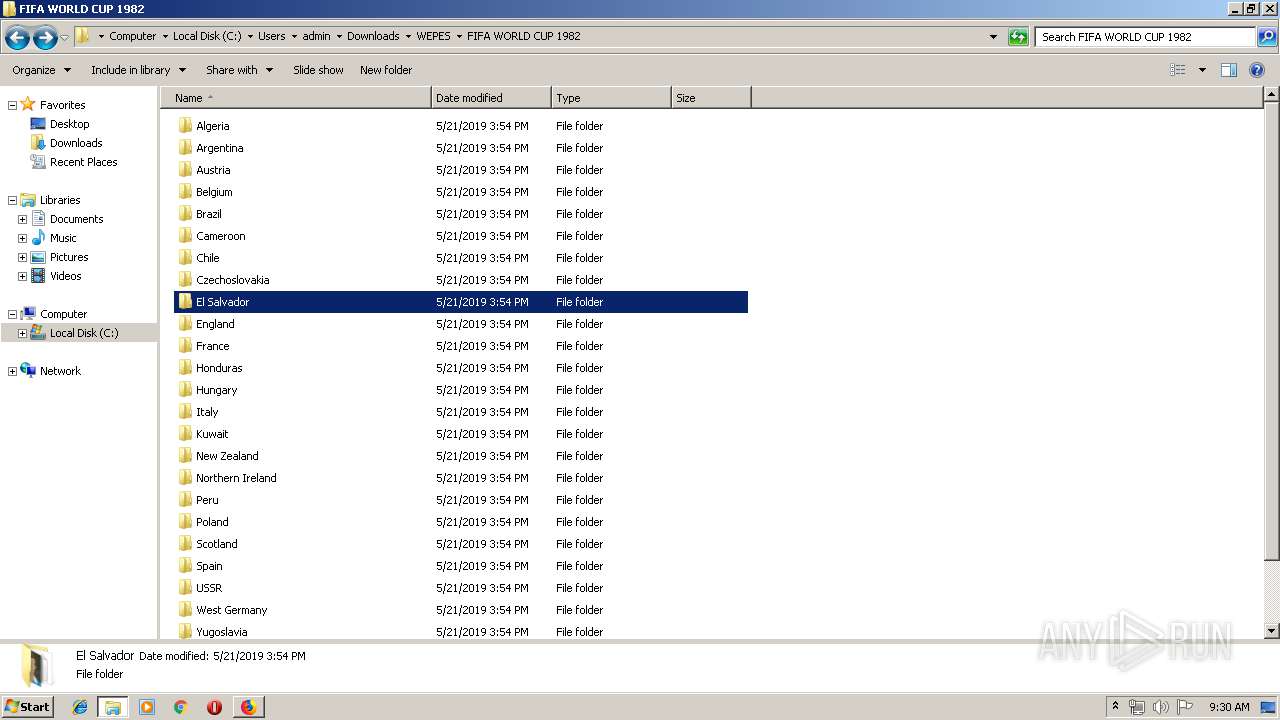
Task: Open the Start menu
Action: tap(28, 707)
